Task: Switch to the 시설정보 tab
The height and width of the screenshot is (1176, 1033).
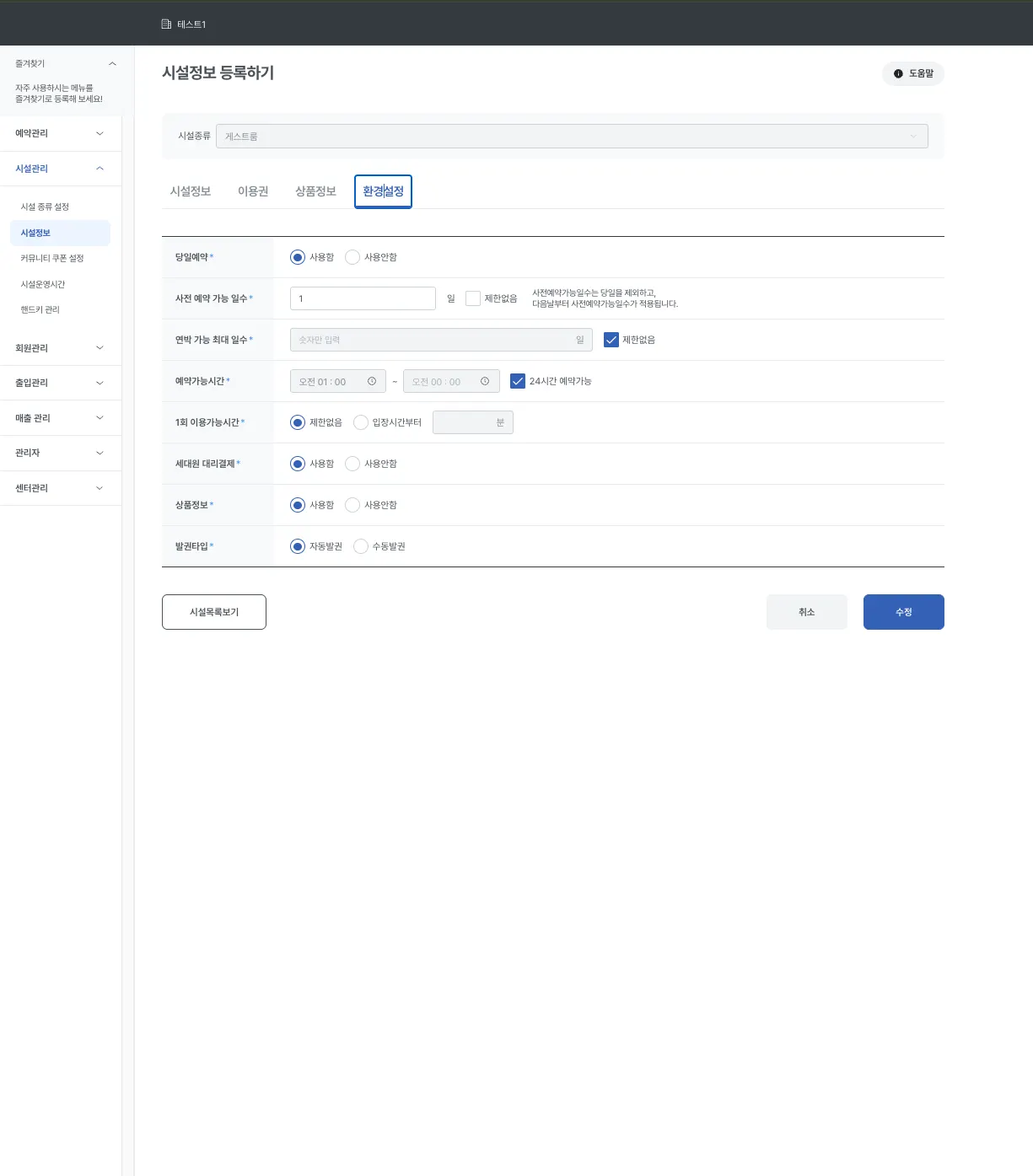Action: point(191,191)
